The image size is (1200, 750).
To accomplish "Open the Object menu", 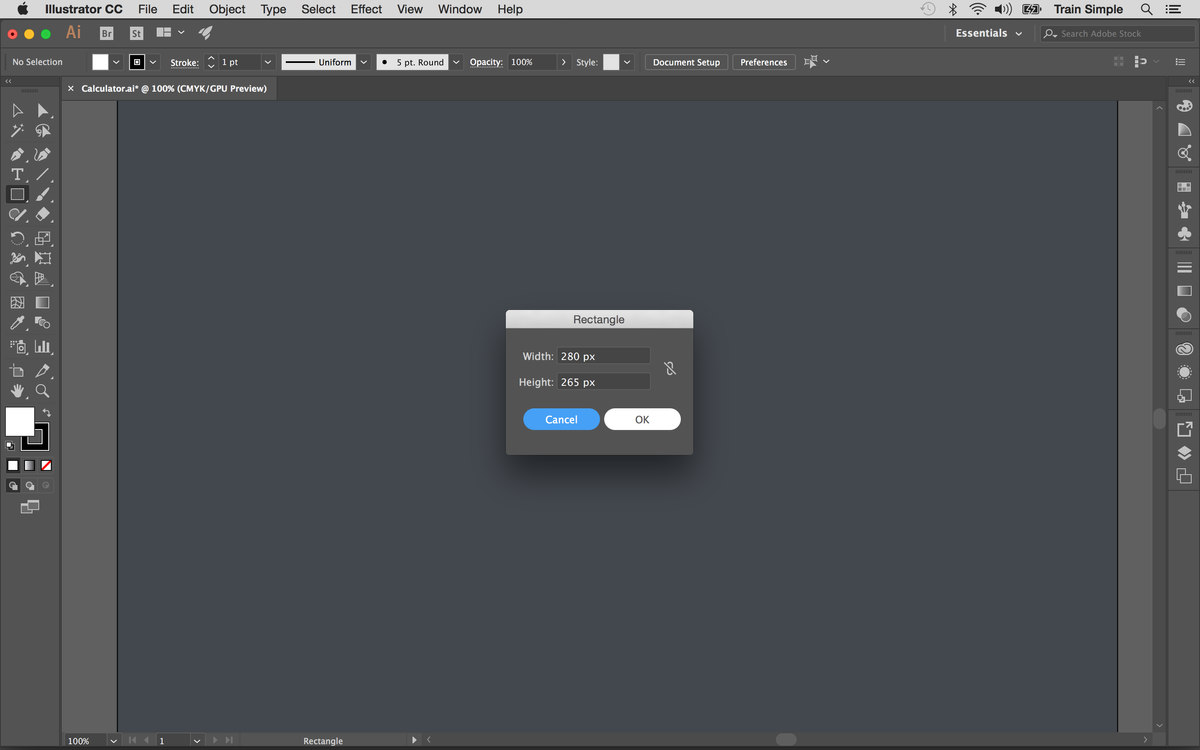I will click(226, 9).
